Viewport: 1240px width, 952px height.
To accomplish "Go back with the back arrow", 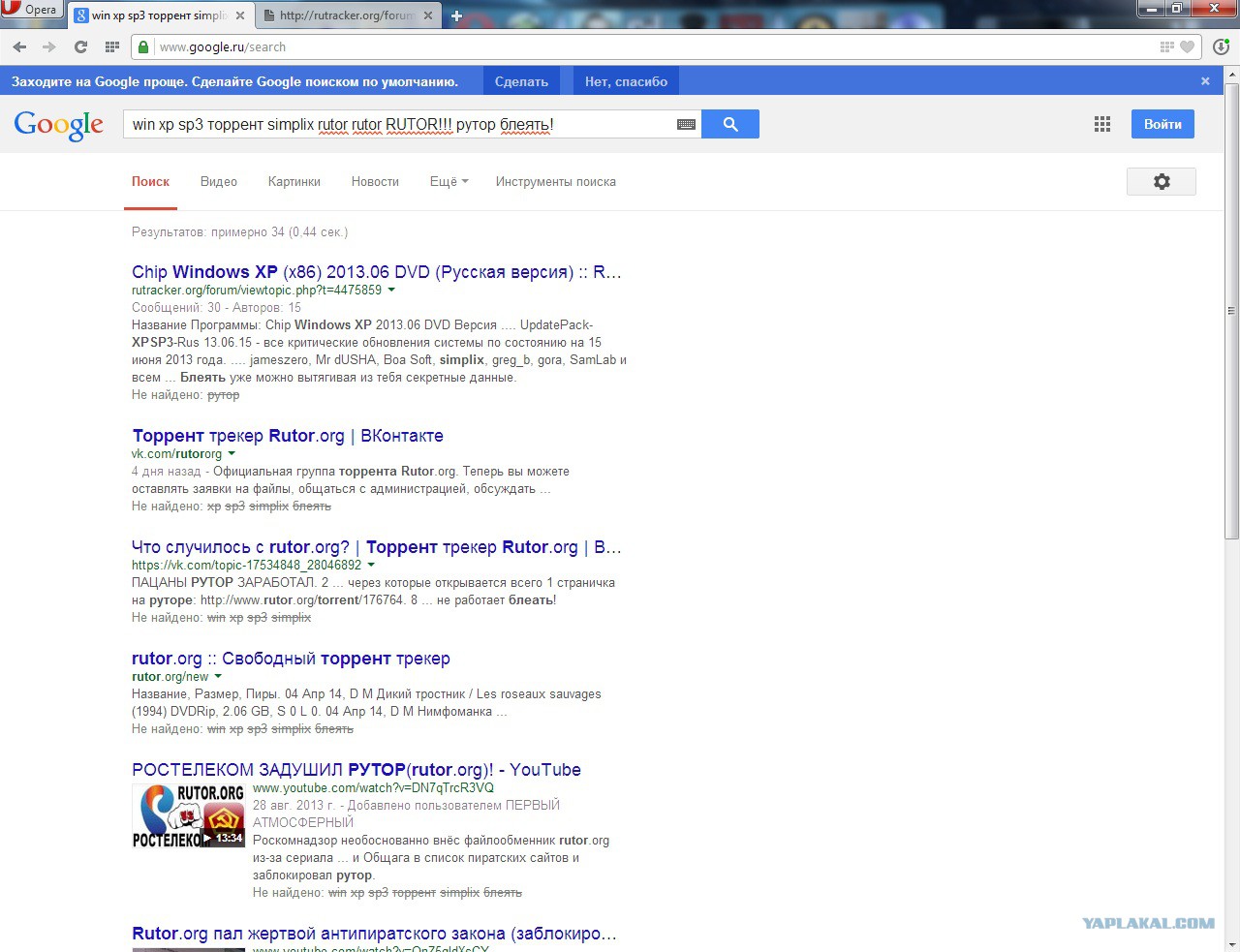I will click(19, 46).
